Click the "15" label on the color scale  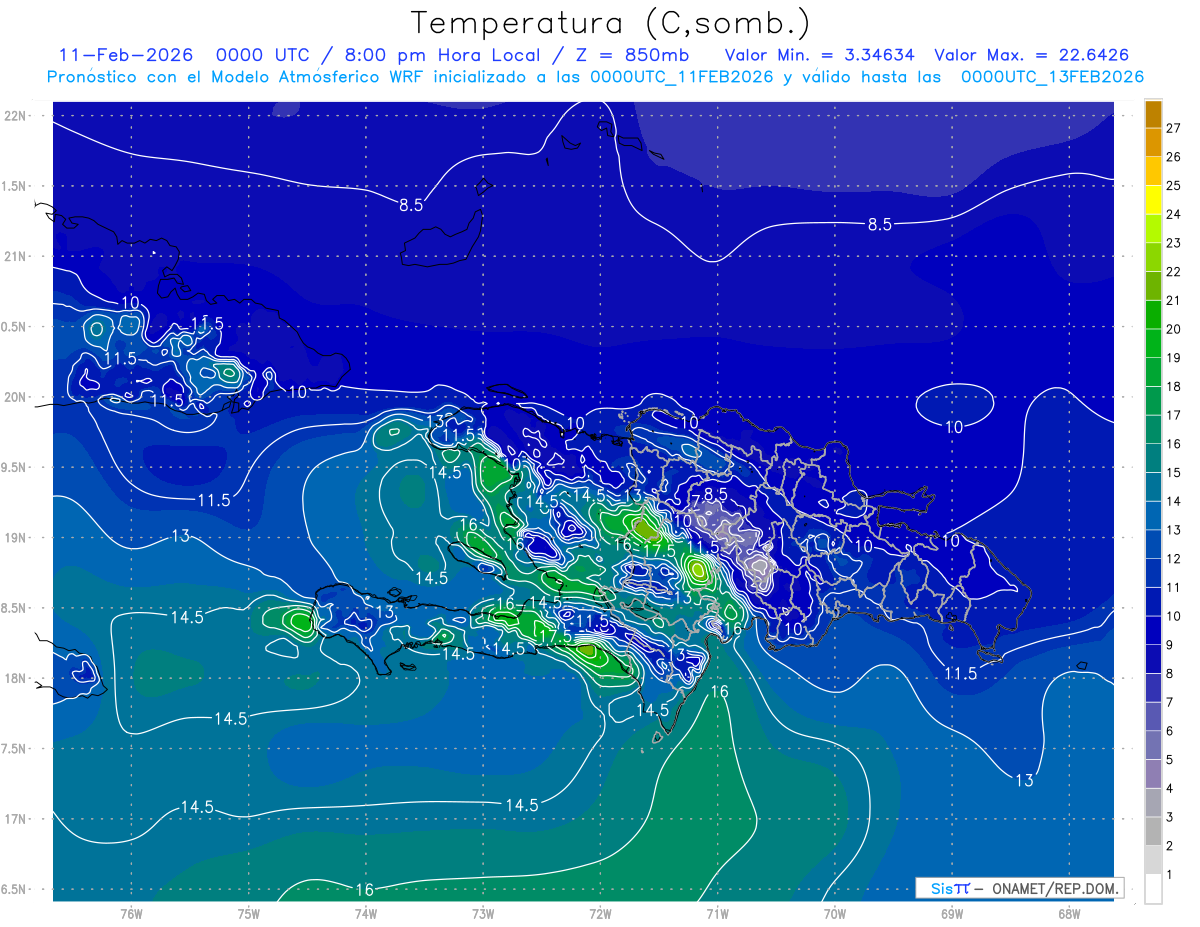point(1174,472)
